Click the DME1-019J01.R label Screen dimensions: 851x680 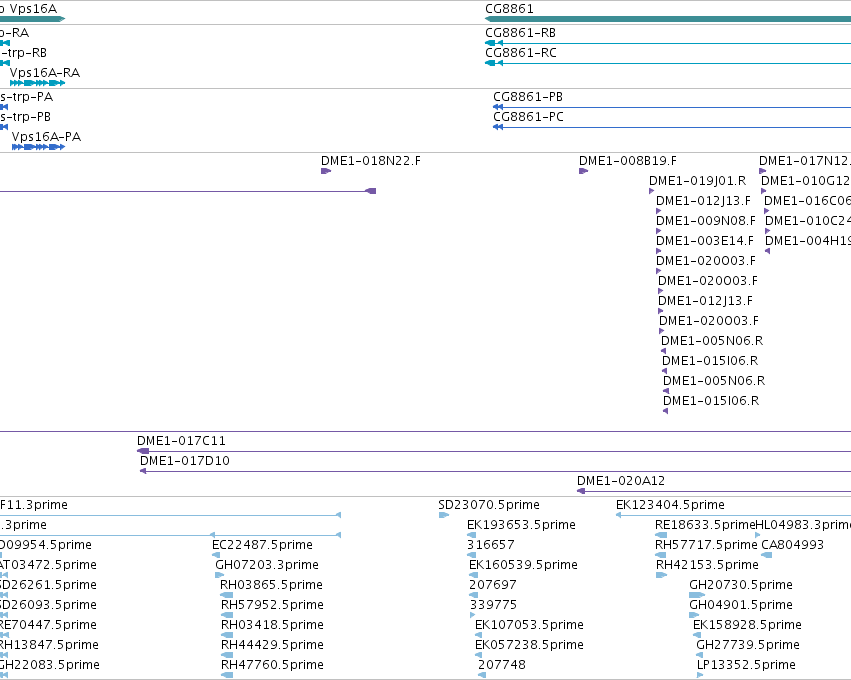pos(697,181)
